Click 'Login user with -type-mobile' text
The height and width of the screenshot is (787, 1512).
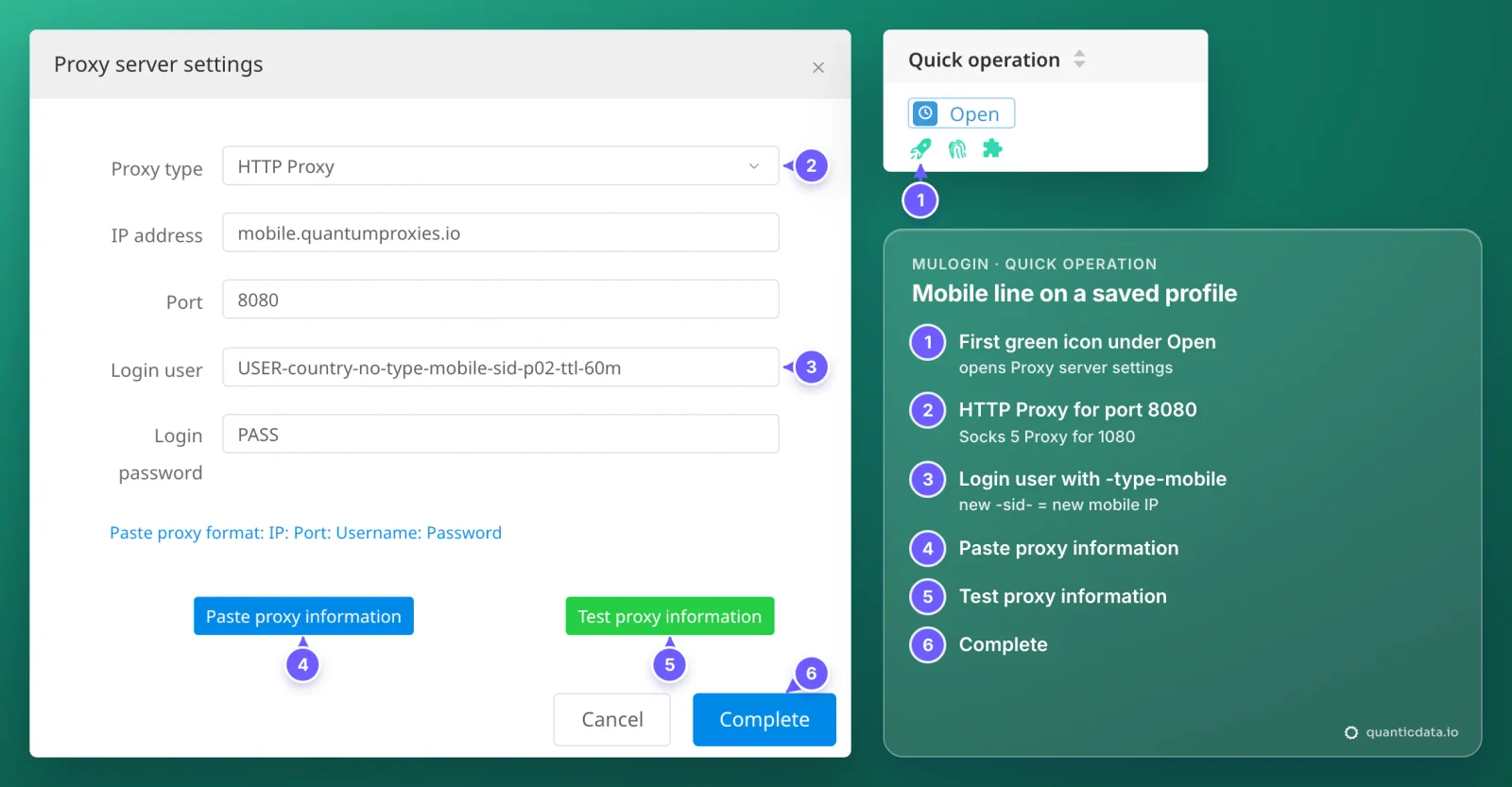pyautogui.click(x=1092, y=479)
